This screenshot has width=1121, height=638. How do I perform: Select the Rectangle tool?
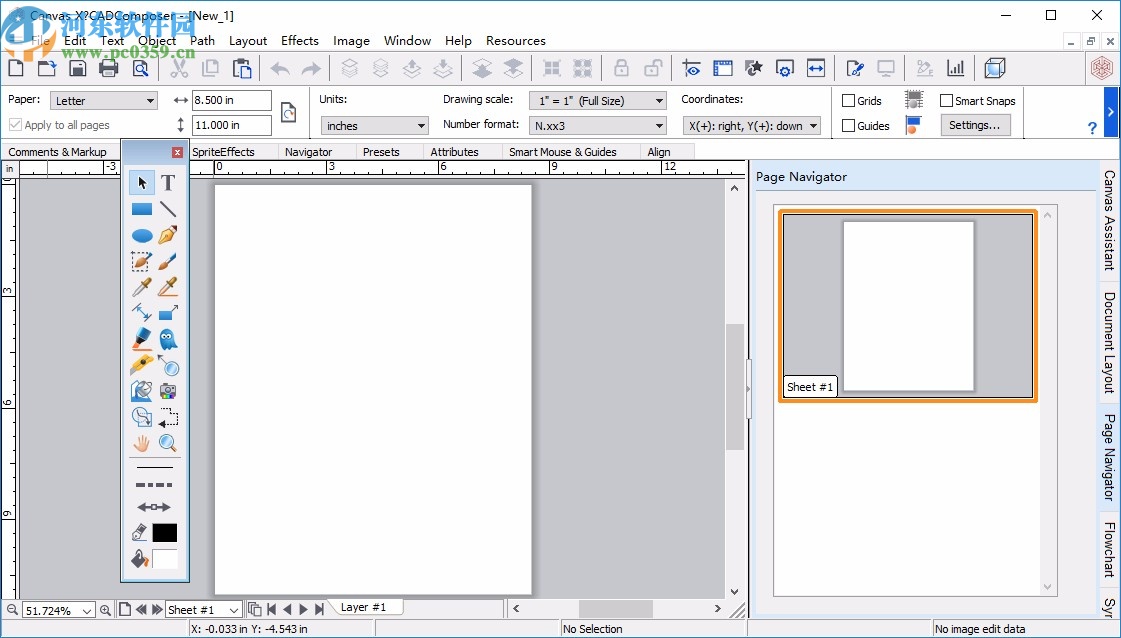(x=141, y=209)
